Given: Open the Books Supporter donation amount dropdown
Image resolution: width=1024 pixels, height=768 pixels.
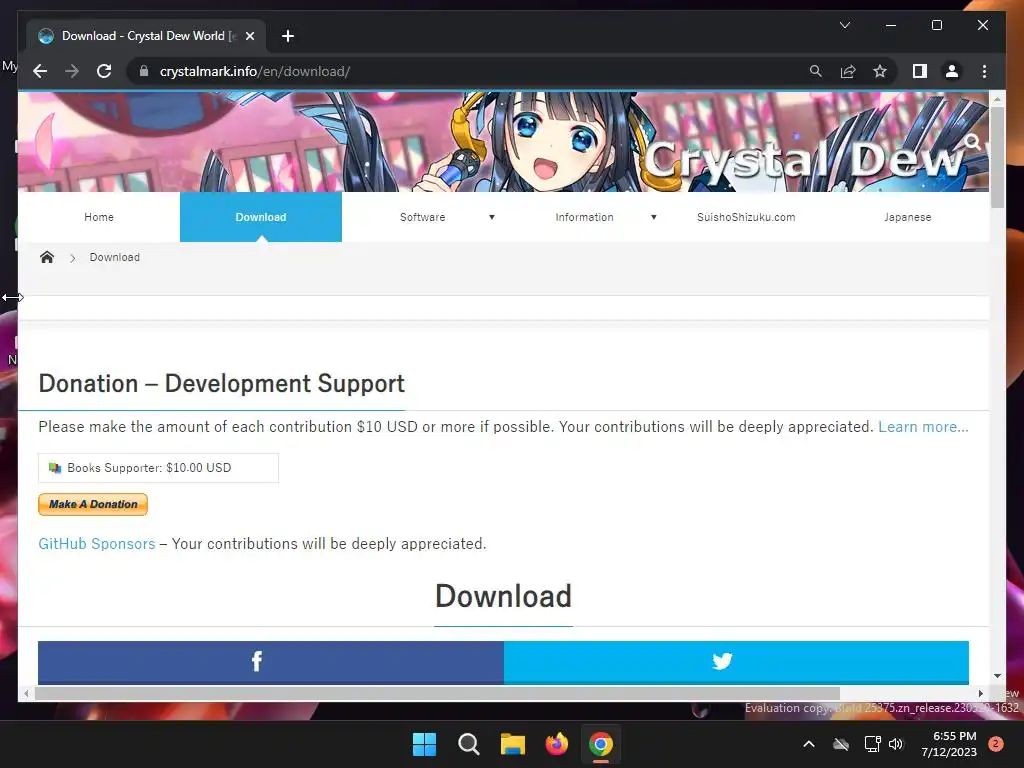Looking at the screenshot, I should [158, 468].
